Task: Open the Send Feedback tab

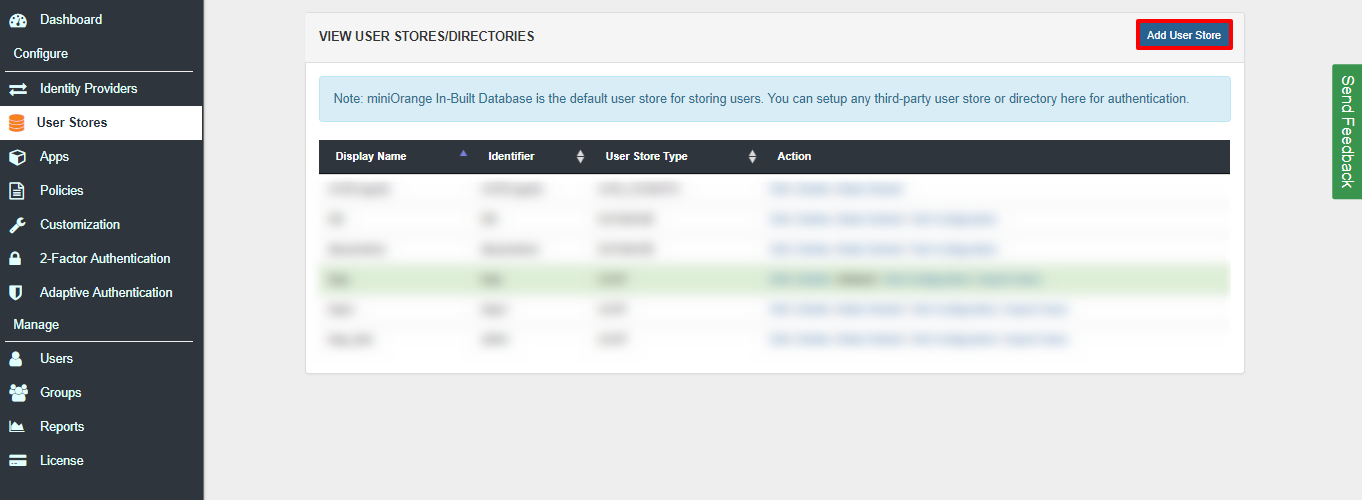Action: [1347, 132]
